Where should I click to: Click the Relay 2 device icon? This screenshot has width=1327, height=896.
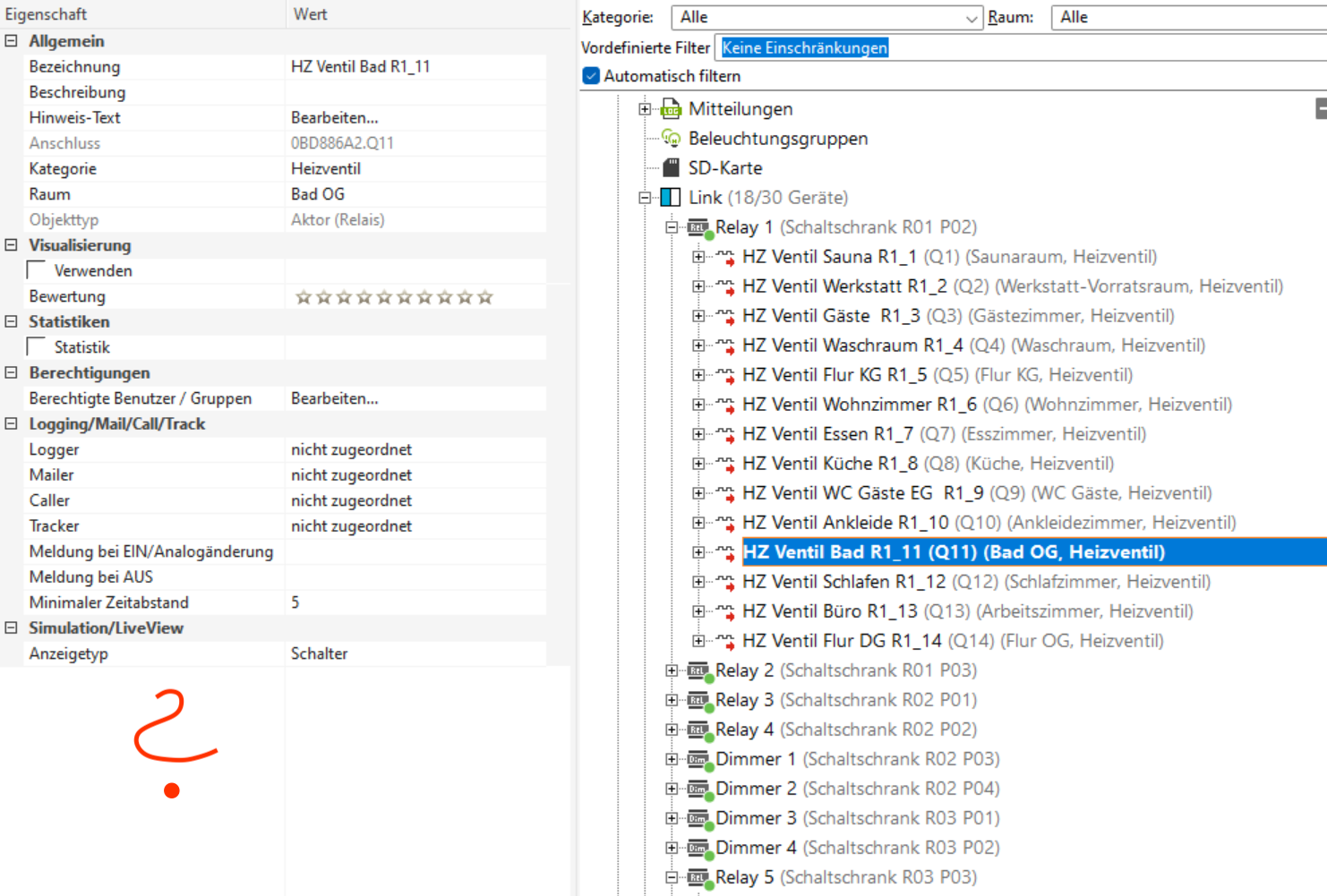point(699,671)
